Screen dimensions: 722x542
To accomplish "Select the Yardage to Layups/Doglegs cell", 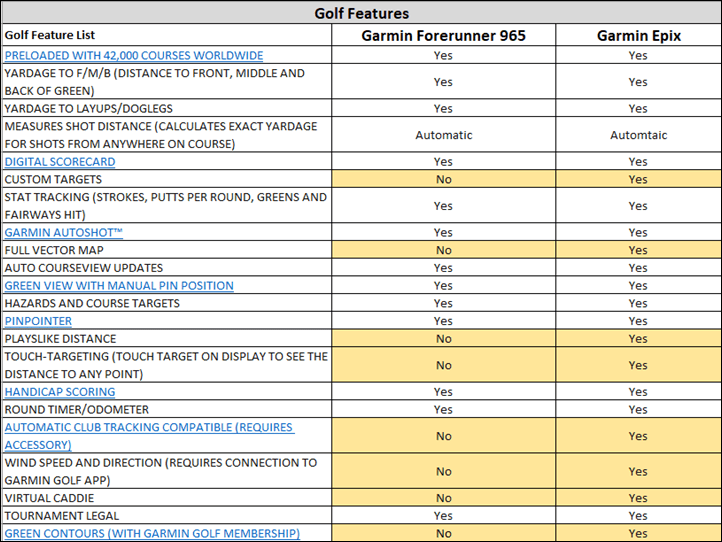I will tap(167, 108).
